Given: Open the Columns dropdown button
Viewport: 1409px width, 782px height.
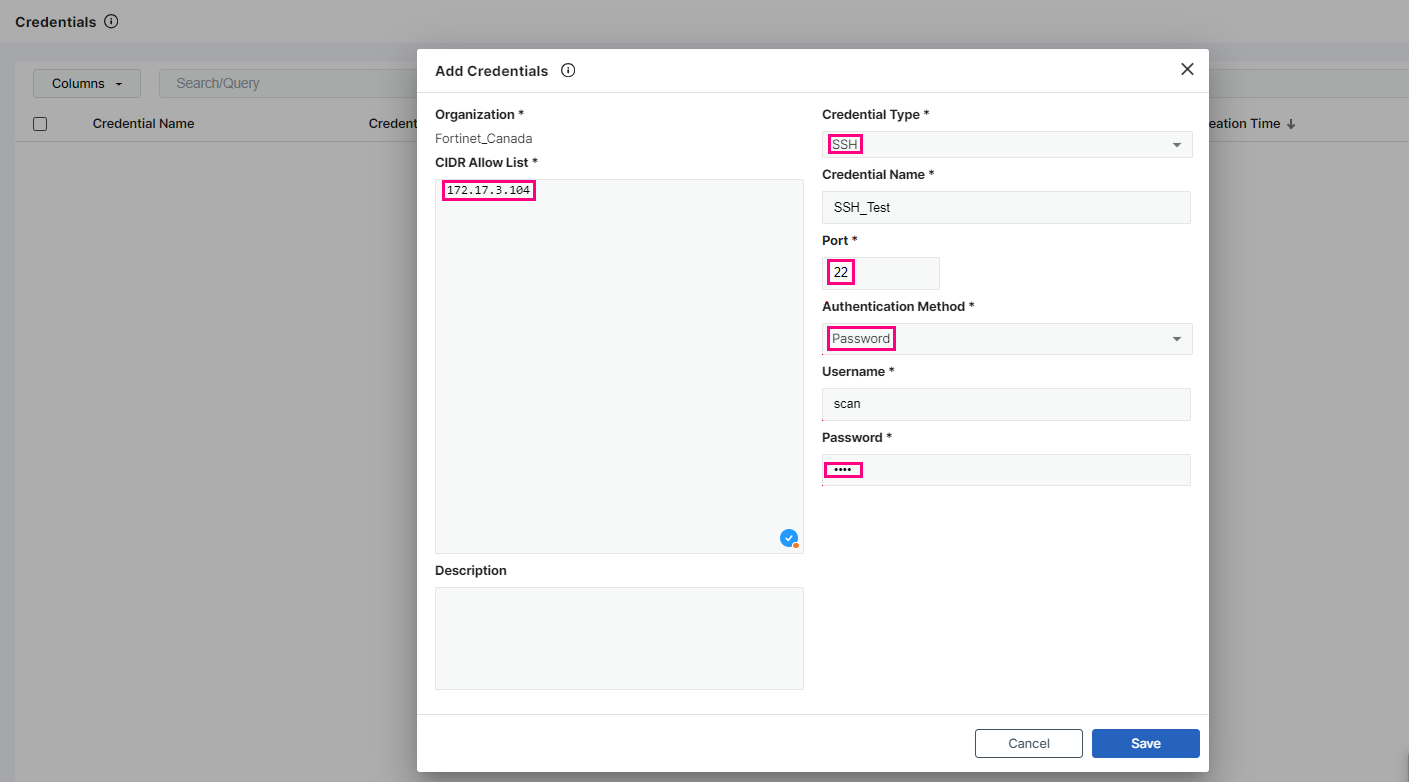Looking at the screenshot, I should (x=87, y=84).
